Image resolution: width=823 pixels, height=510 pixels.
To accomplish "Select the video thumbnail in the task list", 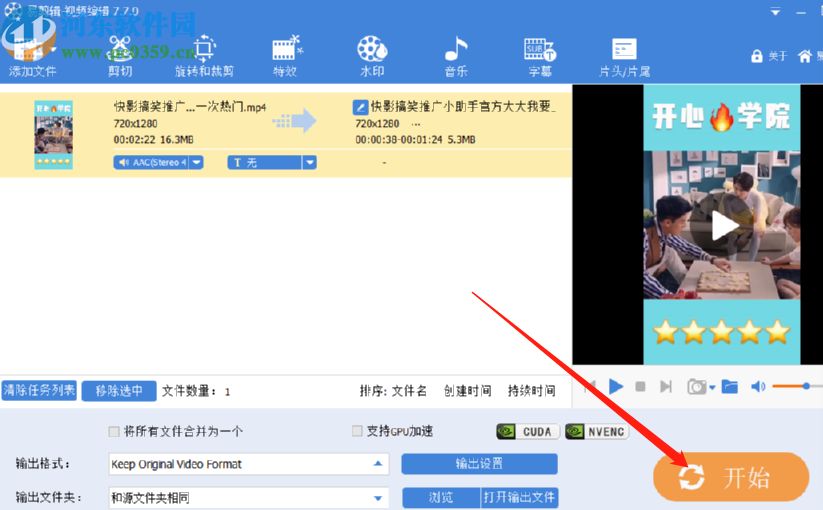I will click(54, 135).
